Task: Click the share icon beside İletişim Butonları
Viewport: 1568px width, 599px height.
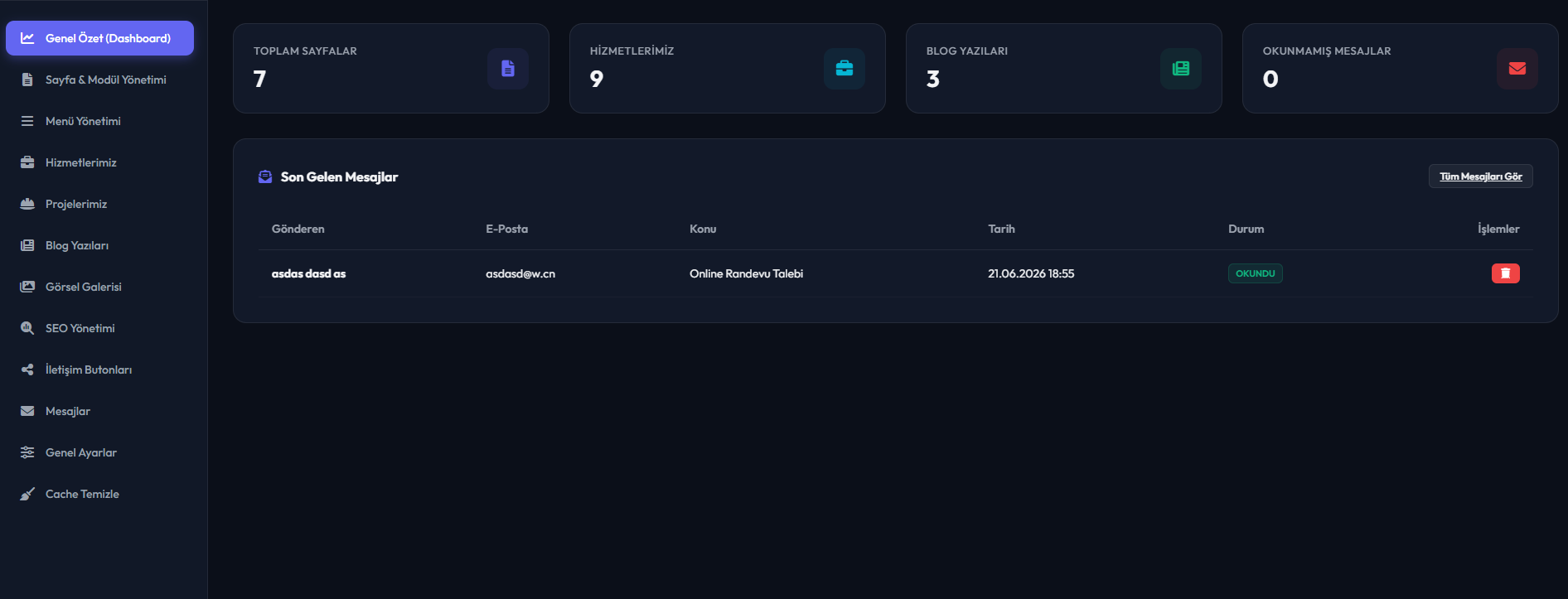Action: [27, 370]
